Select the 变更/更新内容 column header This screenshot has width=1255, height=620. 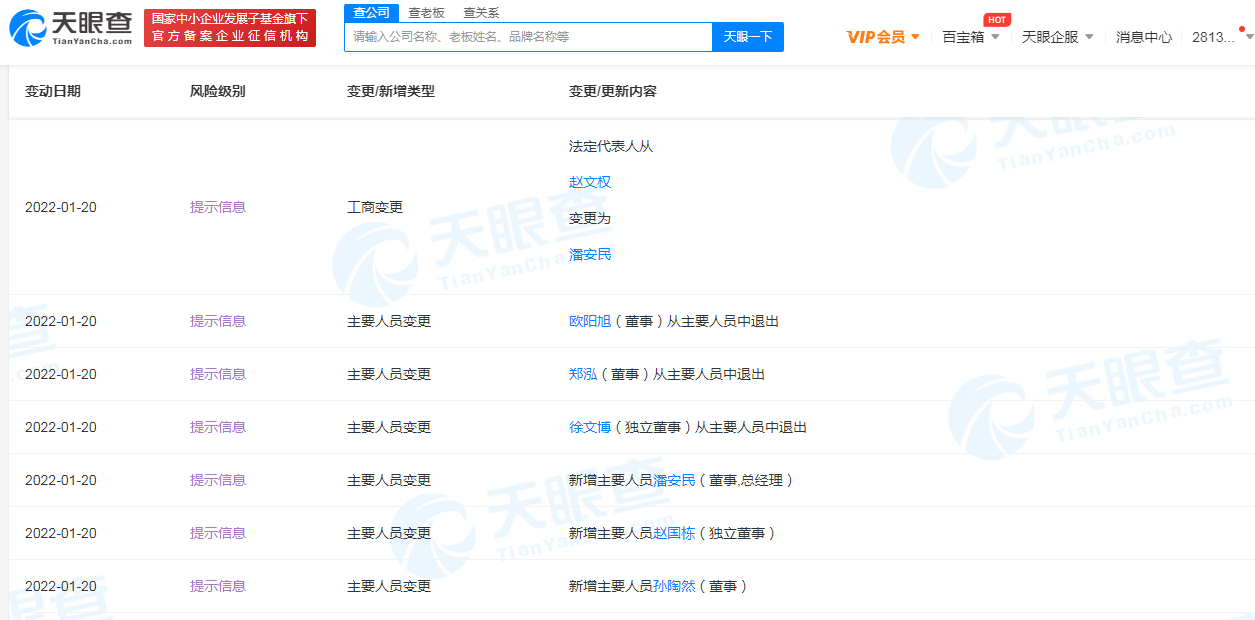pyautogui.click(x=613, y=91)
